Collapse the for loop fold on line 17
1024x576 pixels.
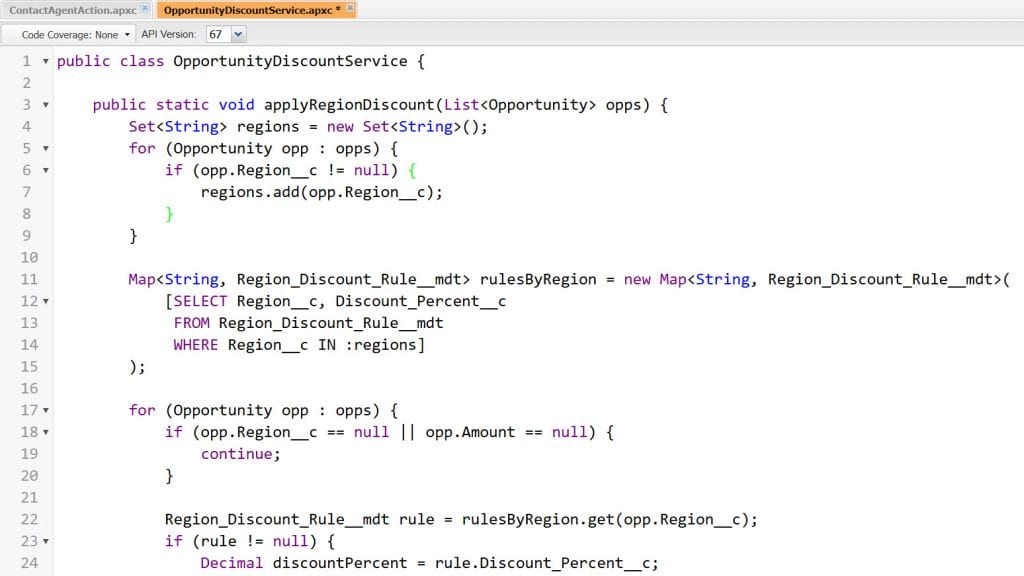46,410
